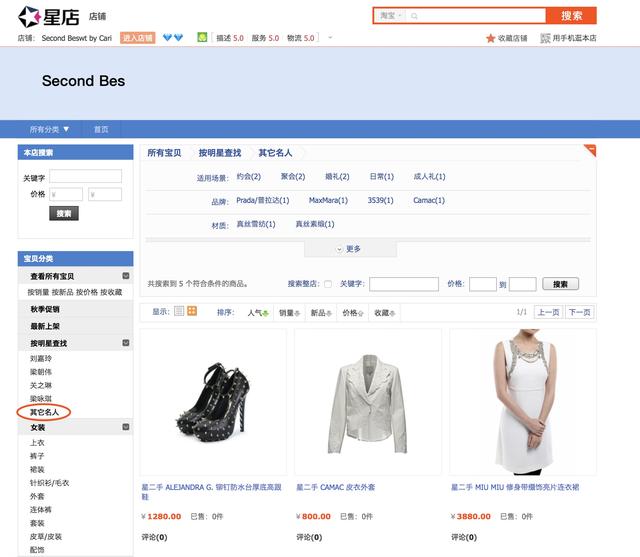640x557 pixels.
Task: Open 星二手 CAMAC 皮衣外套 title link
Action: [x=336, y=487]
